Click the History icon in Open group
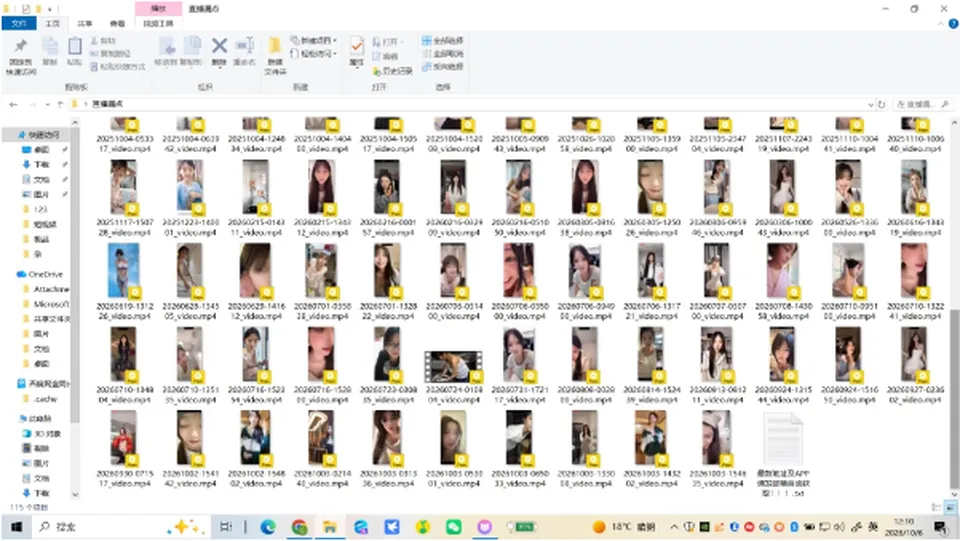Viewport: 960px width, 541px height. click(392, 71)
